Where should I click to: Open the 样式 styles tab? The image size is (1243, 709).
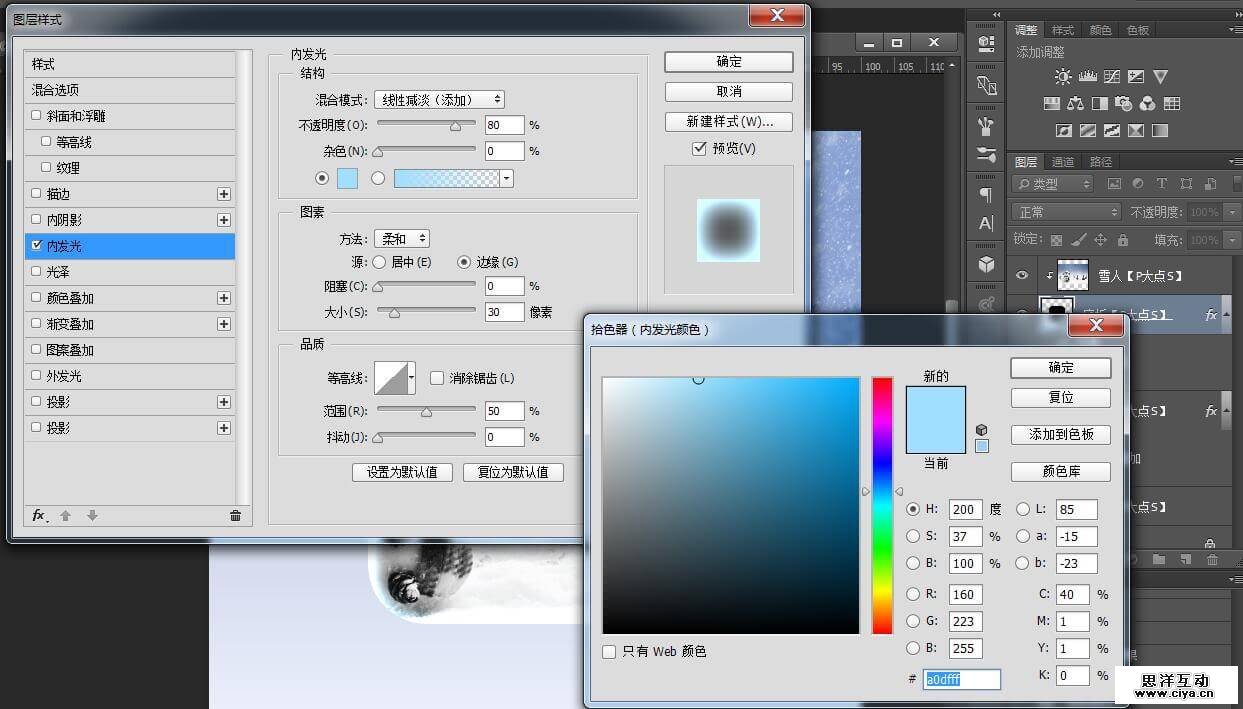point(1062,29)
